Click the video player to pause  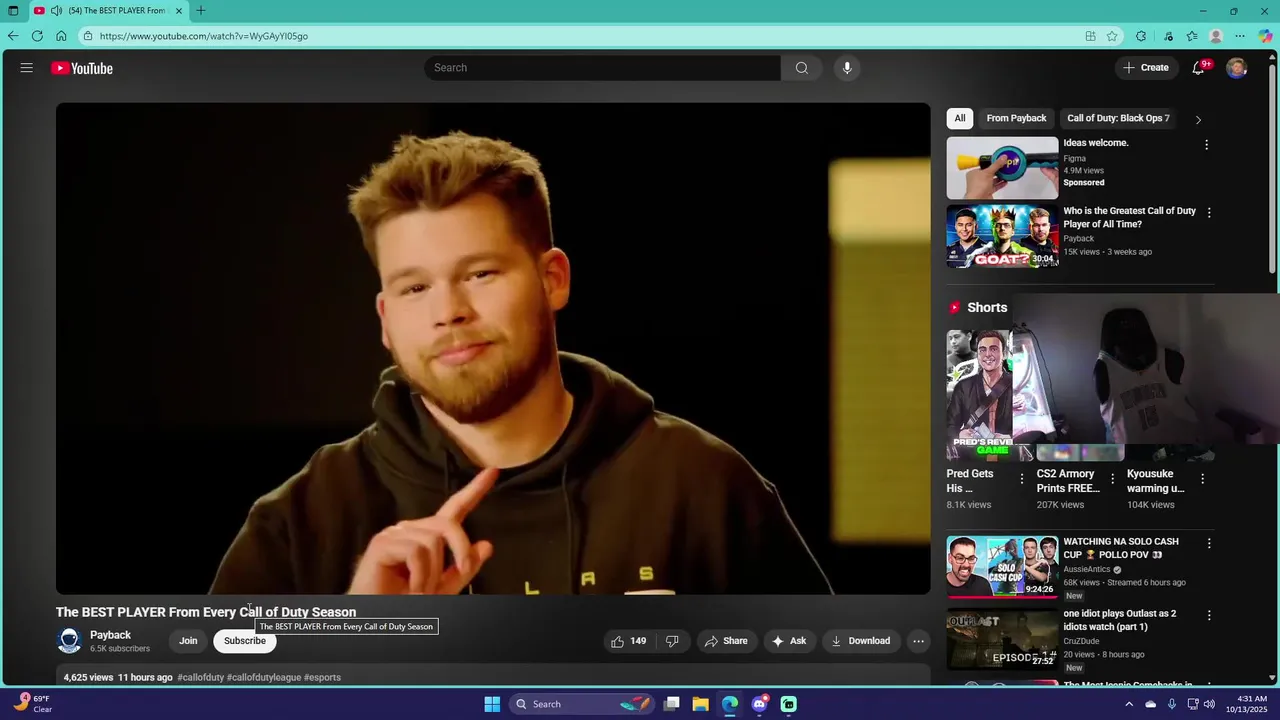[x=493, y=348]
